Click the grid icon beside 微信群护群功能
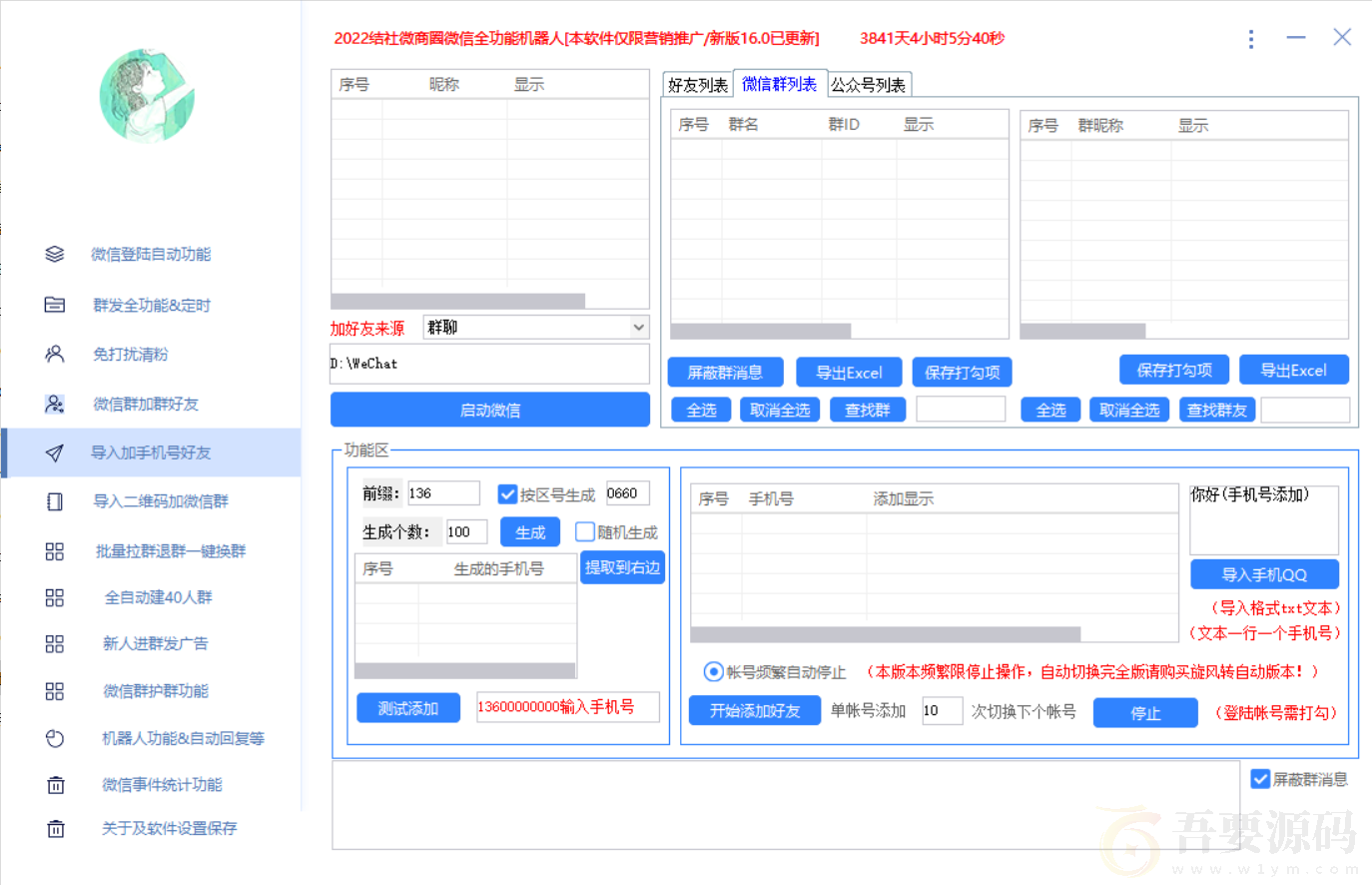The height and width of the screenshot is (885, 1372). point(55,691)
